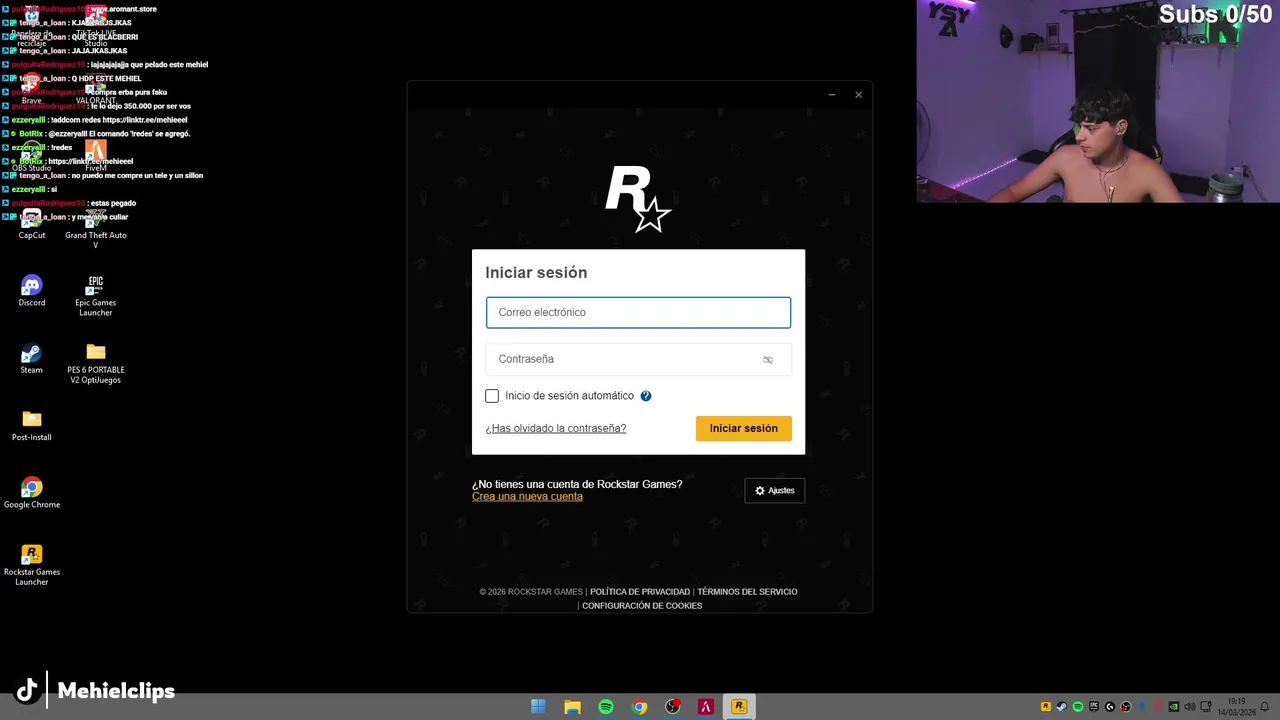1280x720 pixels.
Task: Click the yellow Iniciar sesión button
Action: pyautogui.click(x=743, y=428)
